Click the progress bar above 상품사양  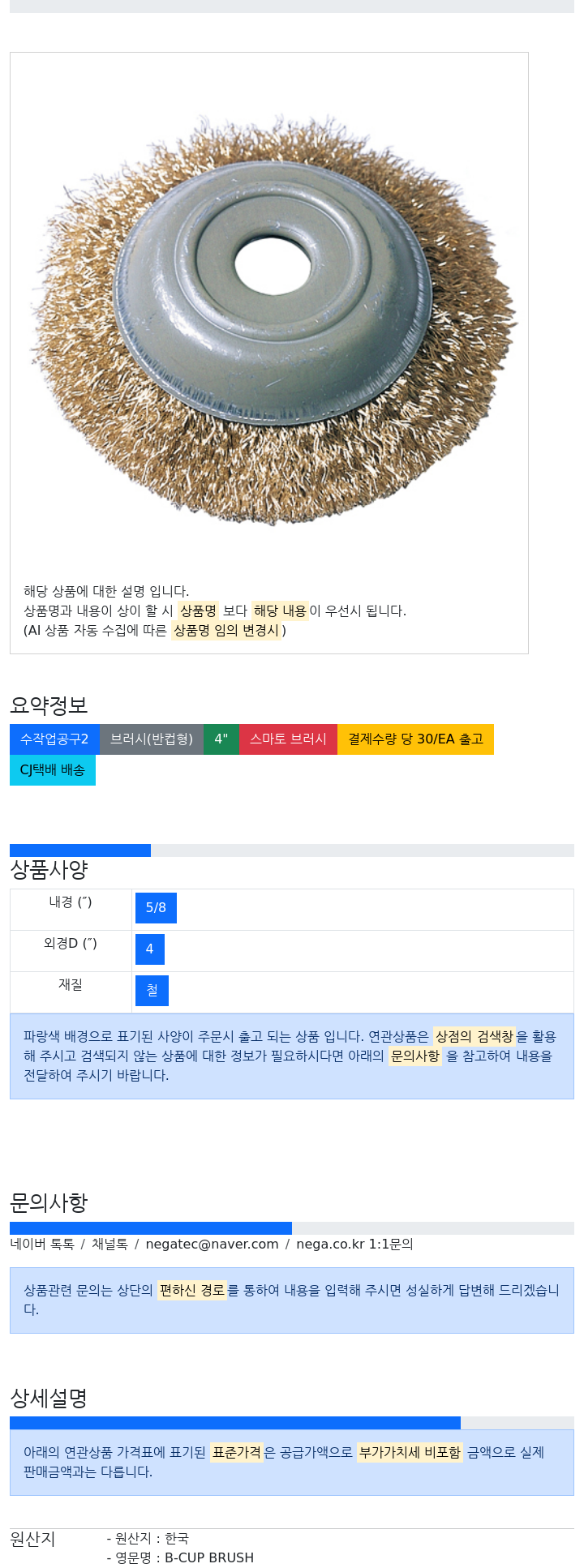coord(80,850)
